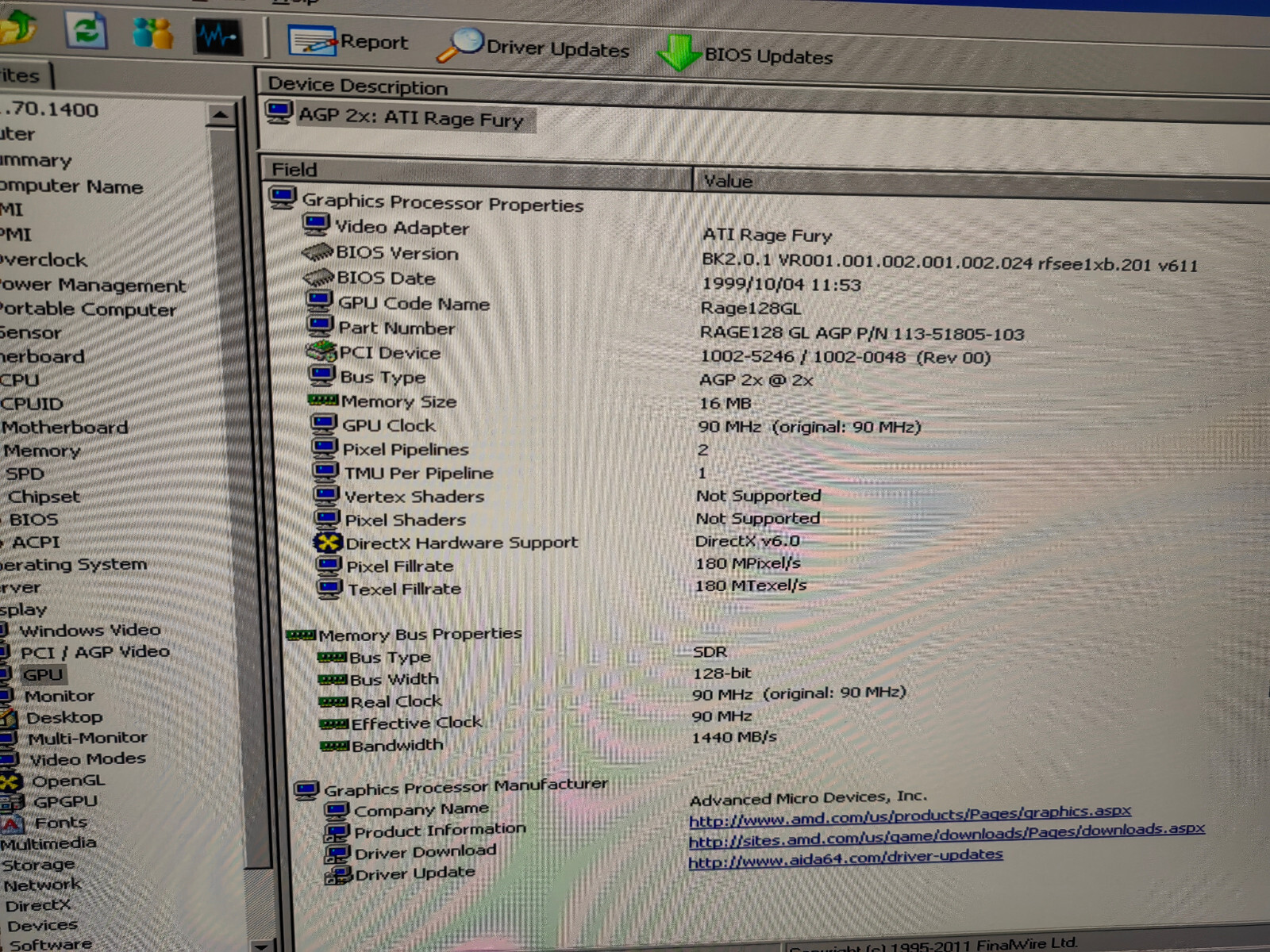Open OpenGL in the sidebar tree
The width and height of the screenshot is (1270, 952).
point(67,781)
